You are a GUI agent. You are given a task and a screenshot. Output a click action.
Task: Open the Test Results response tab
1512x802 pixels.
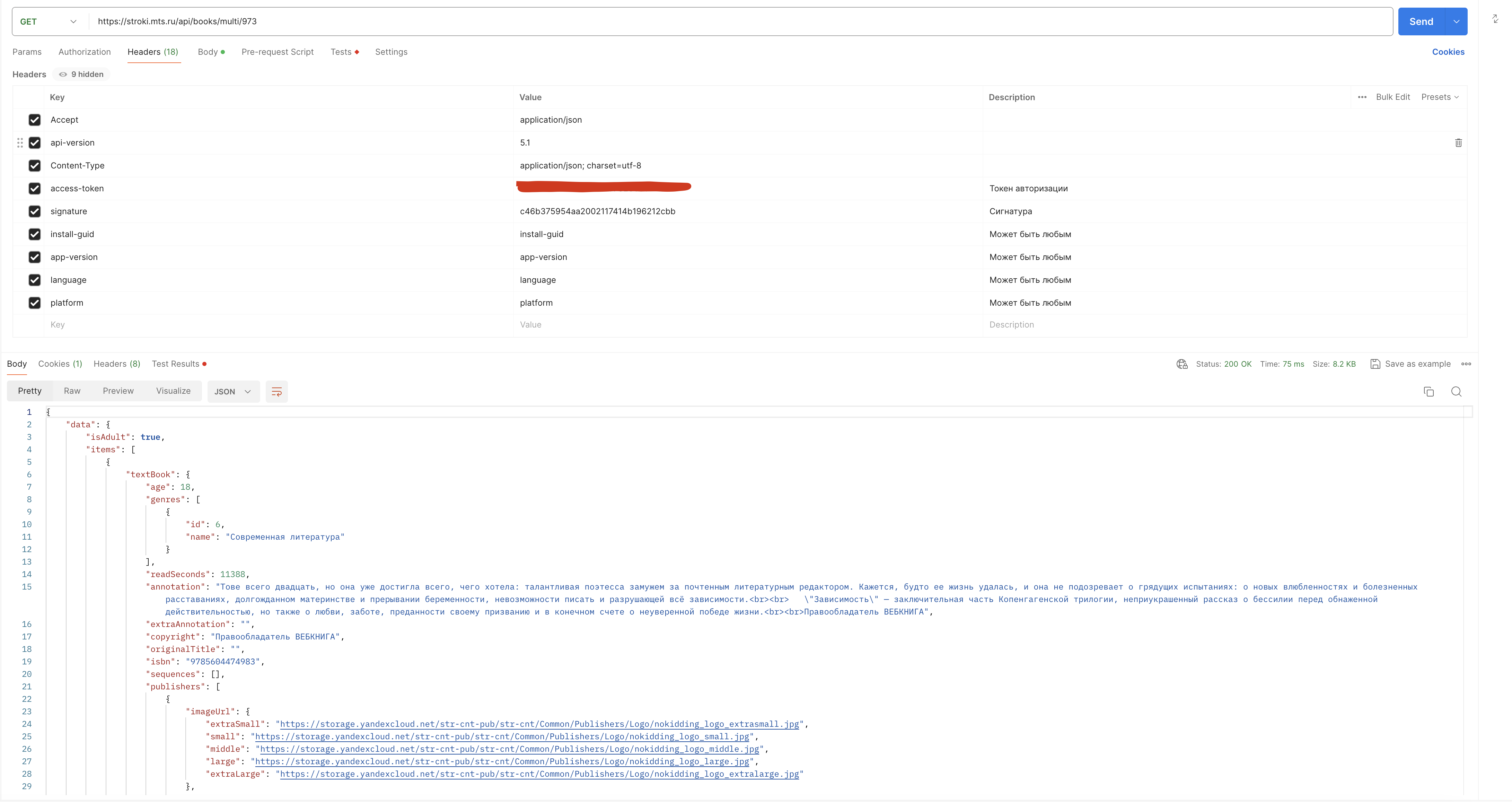tap(176, 364)
